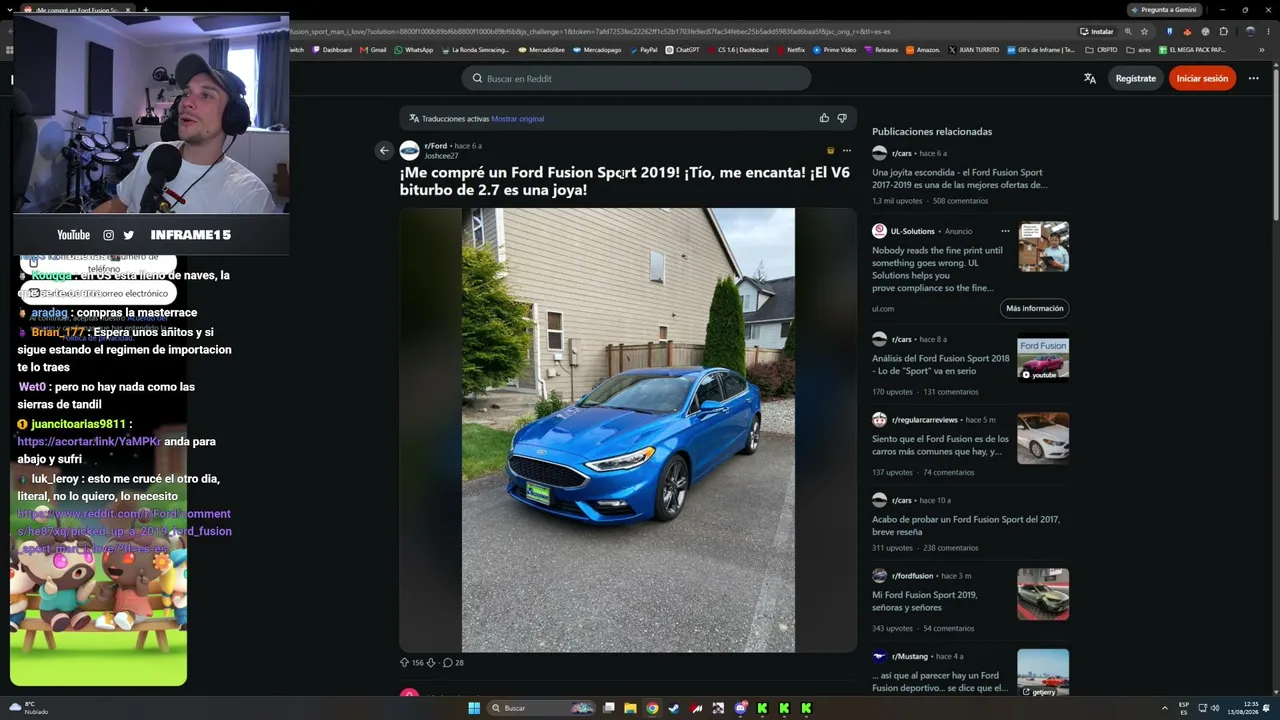The width and height of the screenshot is (1280, 720).
Task: Open the Joshcee27 author profile
Action: 441,156
